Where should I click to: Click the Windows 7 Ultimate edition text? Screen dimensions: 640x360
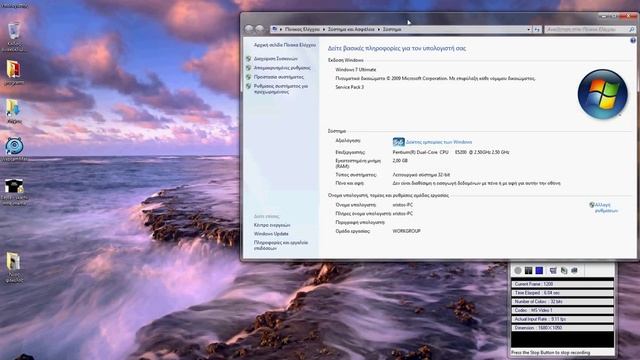point(356,70)
